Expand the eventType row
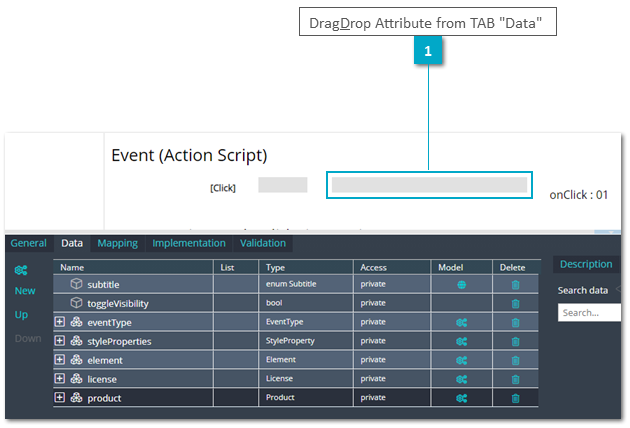This screenshot has height=428, width=630. (x=59, y=322)
